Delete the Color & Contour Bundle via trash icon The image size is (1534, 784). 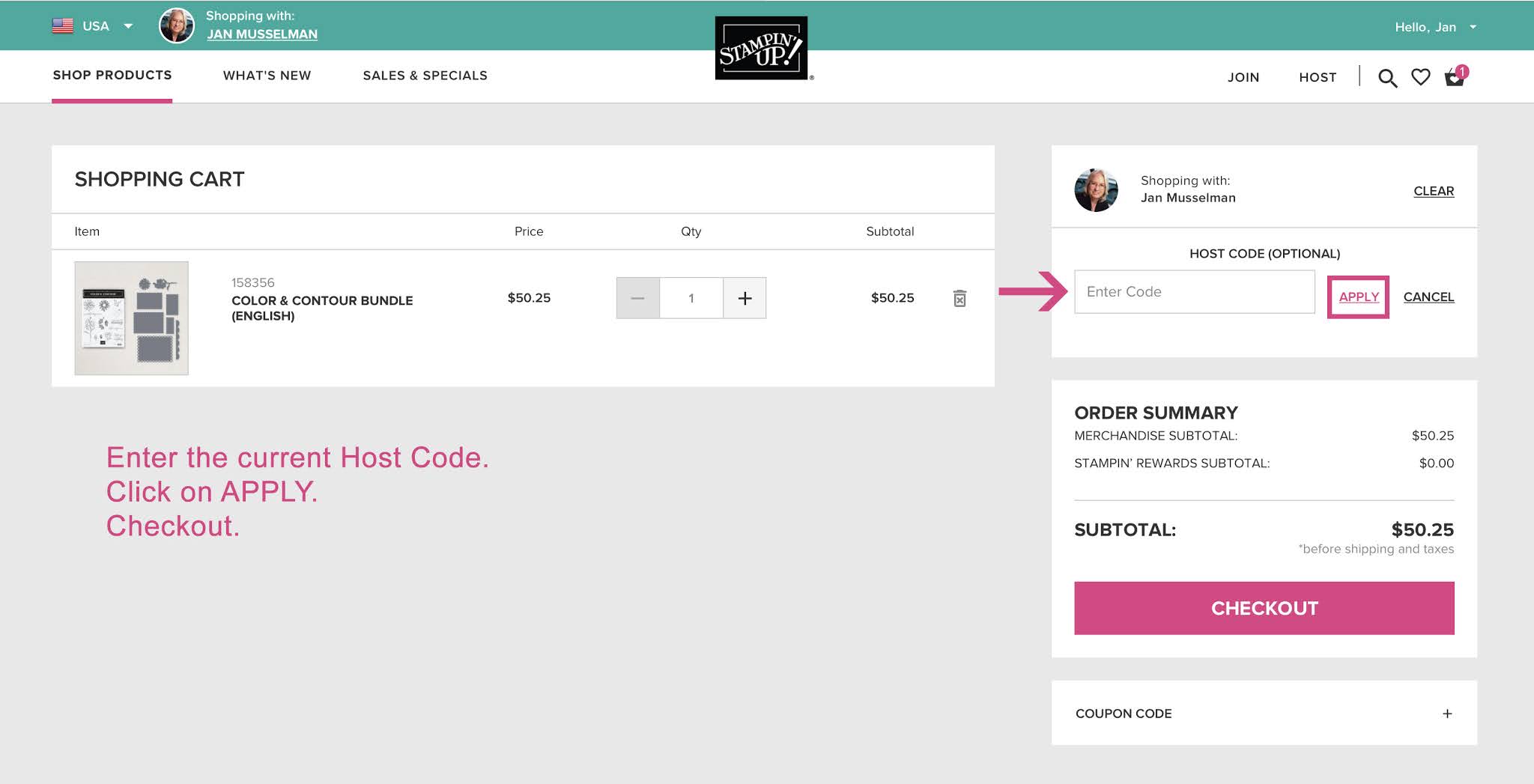[x=959, y=298]
